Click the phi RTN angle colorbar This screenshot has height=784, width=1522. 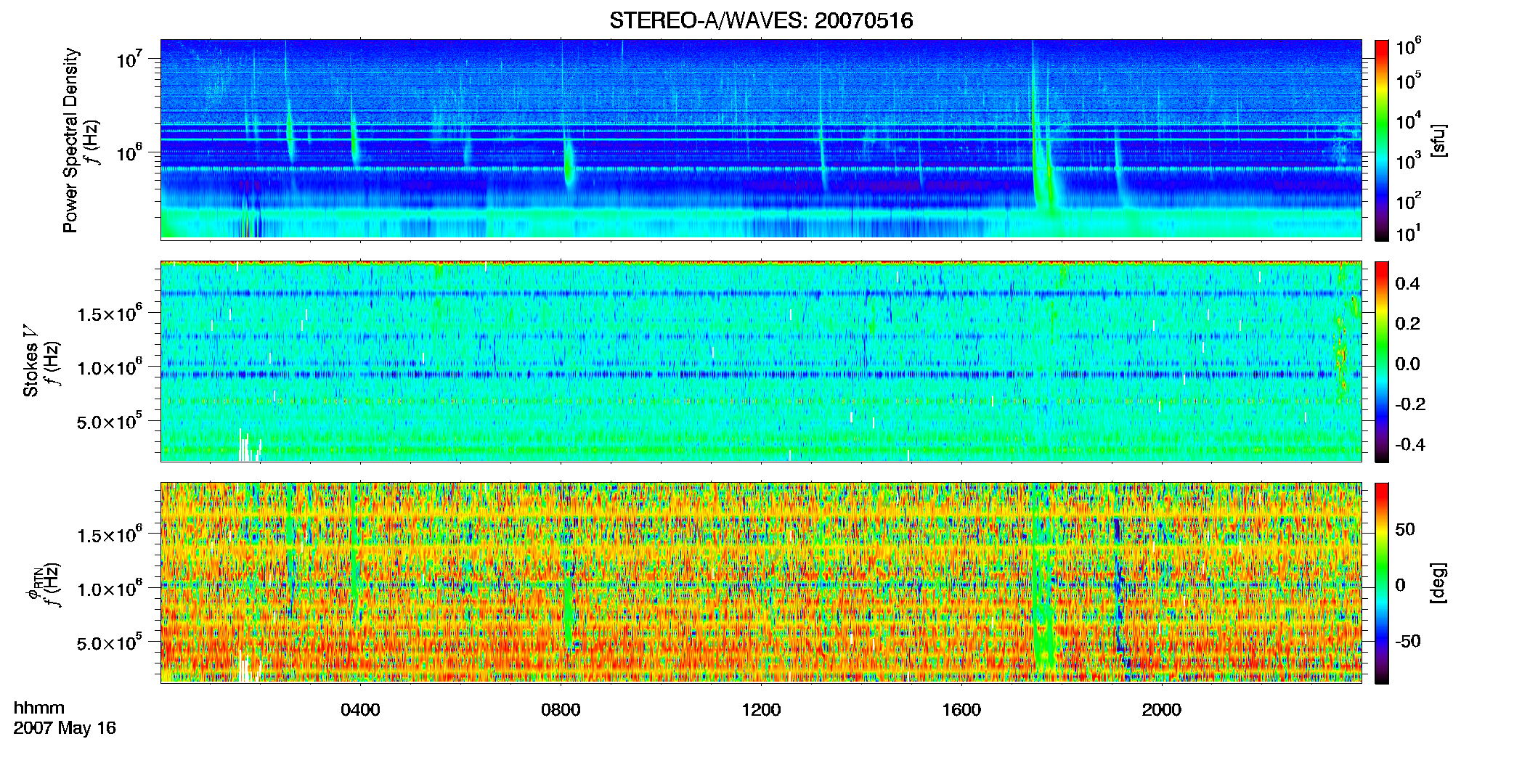[x=1382, y=583]
